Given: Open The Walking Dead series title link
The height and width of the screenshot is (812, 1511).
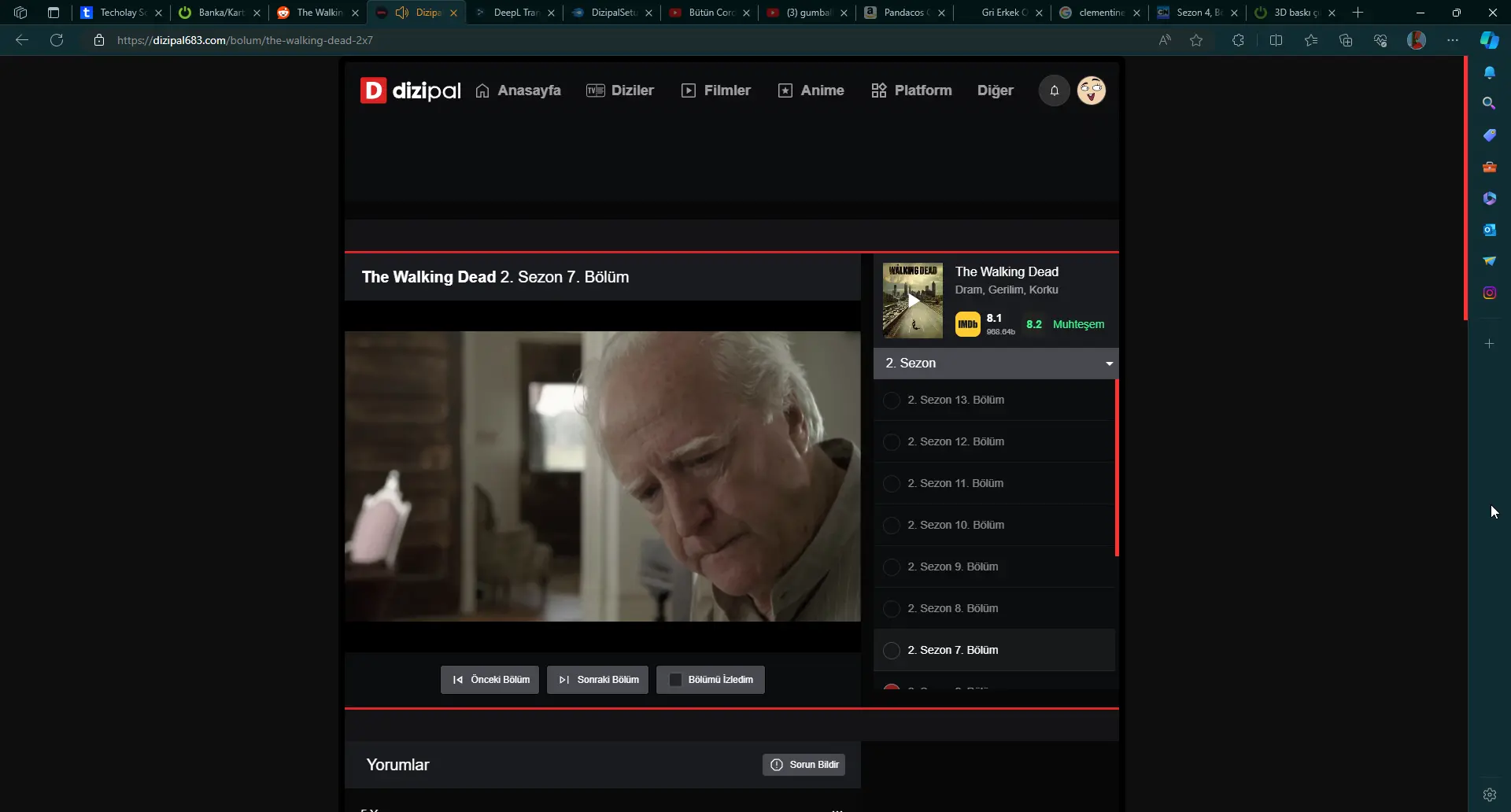Looking at the screenshot, I should pos(1007,271).
